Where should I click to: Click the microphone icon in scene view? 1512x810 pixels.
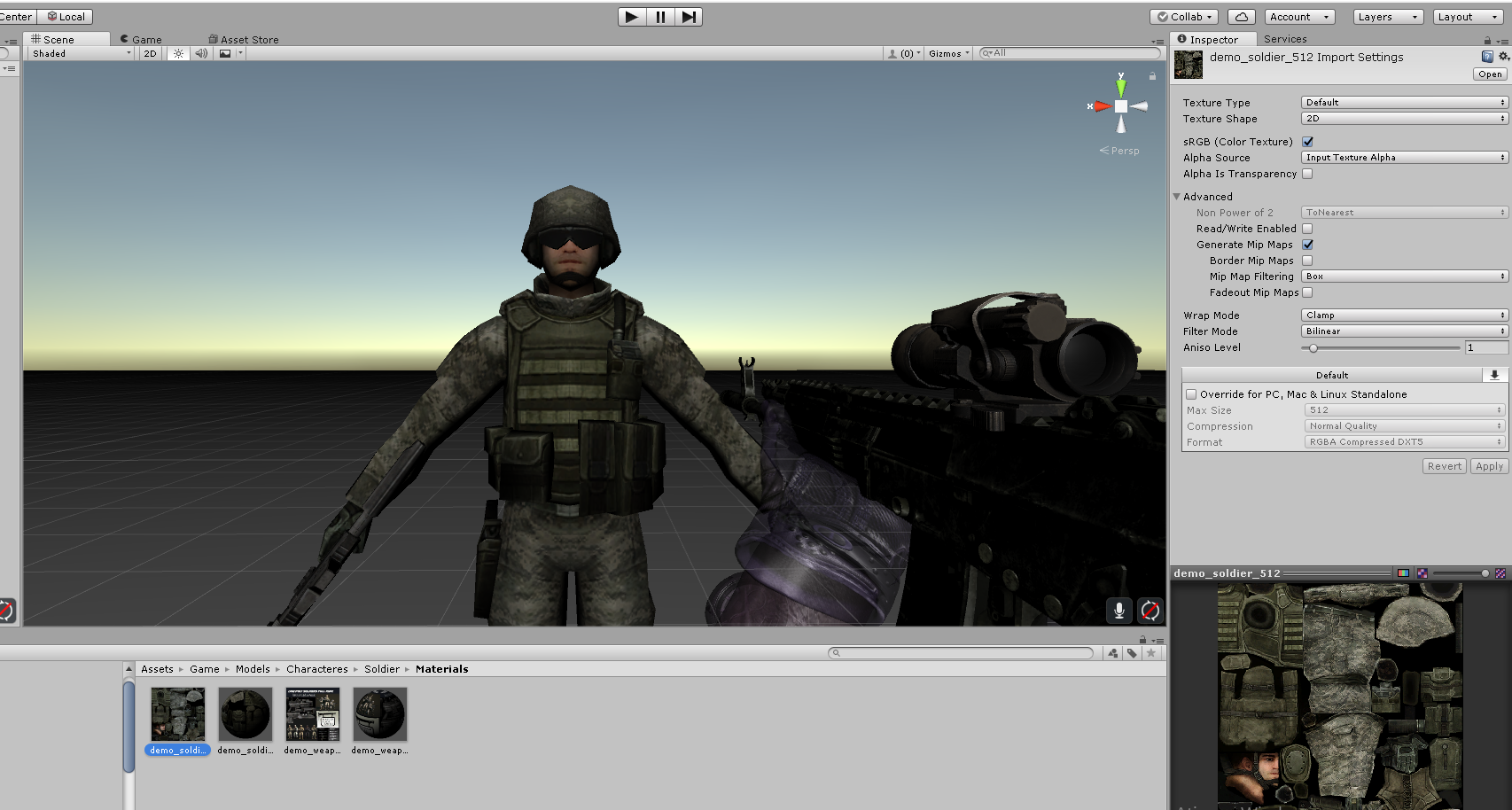point(1119,610)
